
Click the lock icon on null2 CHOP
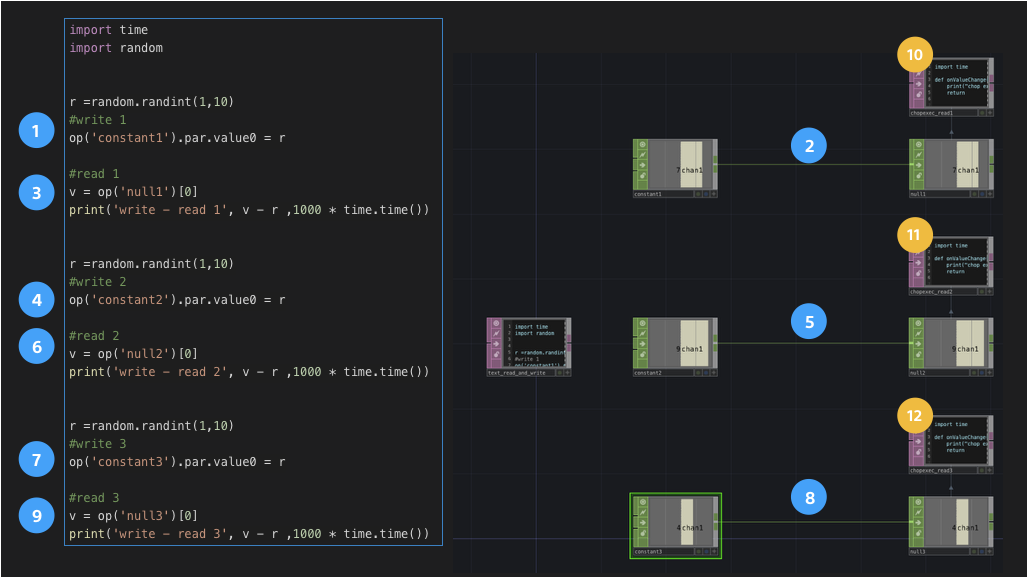click(x=918, y=353)
